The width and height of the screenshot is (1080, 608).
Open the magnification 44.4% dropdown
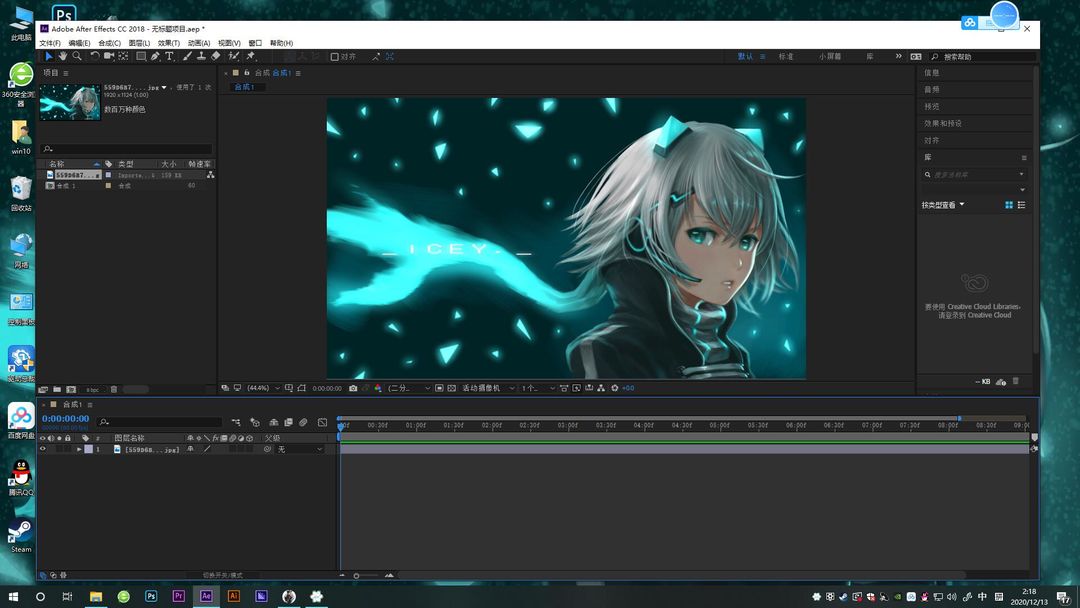coord(263,388)
